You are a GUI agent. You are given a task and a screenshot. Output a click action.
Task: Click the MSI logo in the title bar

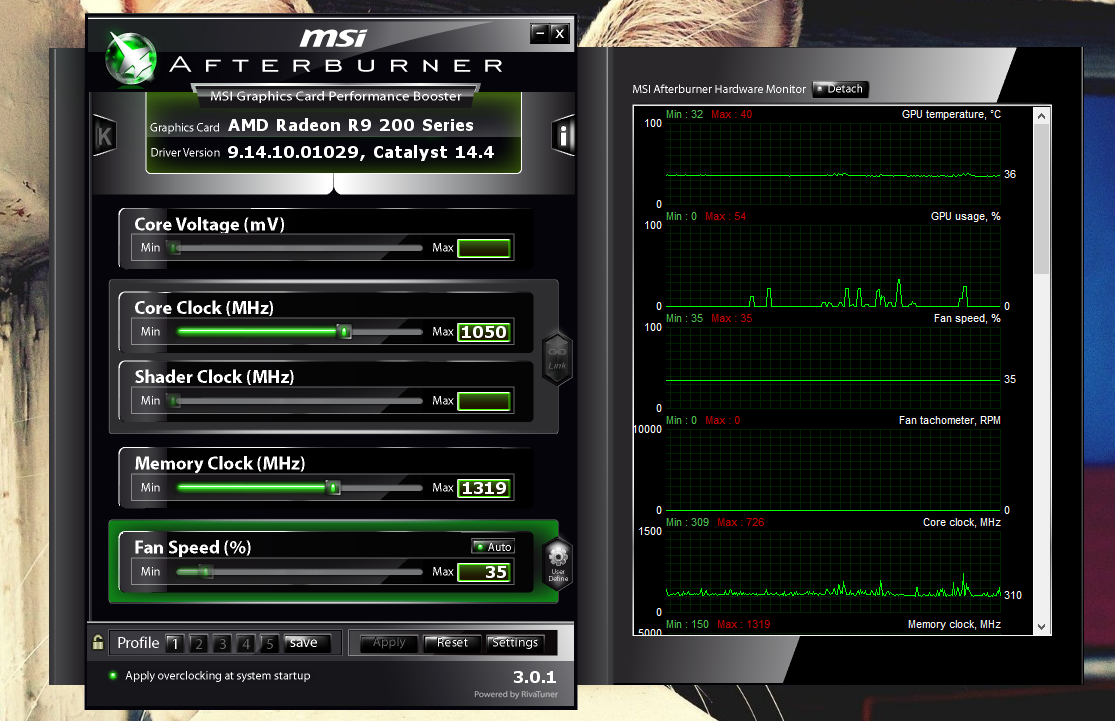332,36
